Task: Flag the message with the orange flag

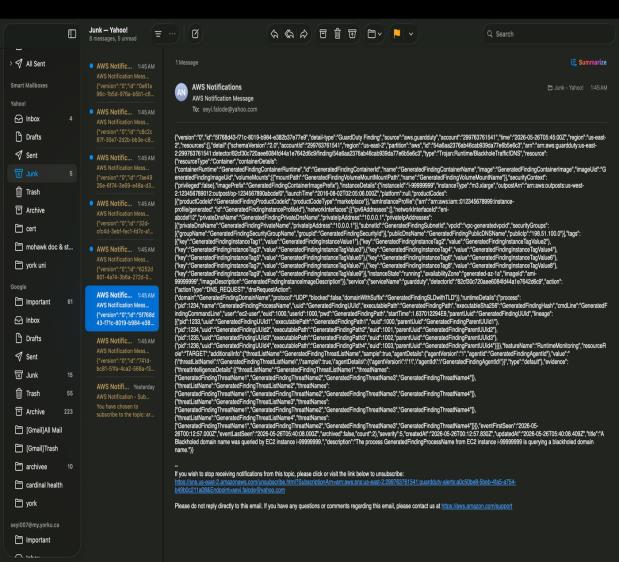Action: click(x=397, y=34)
